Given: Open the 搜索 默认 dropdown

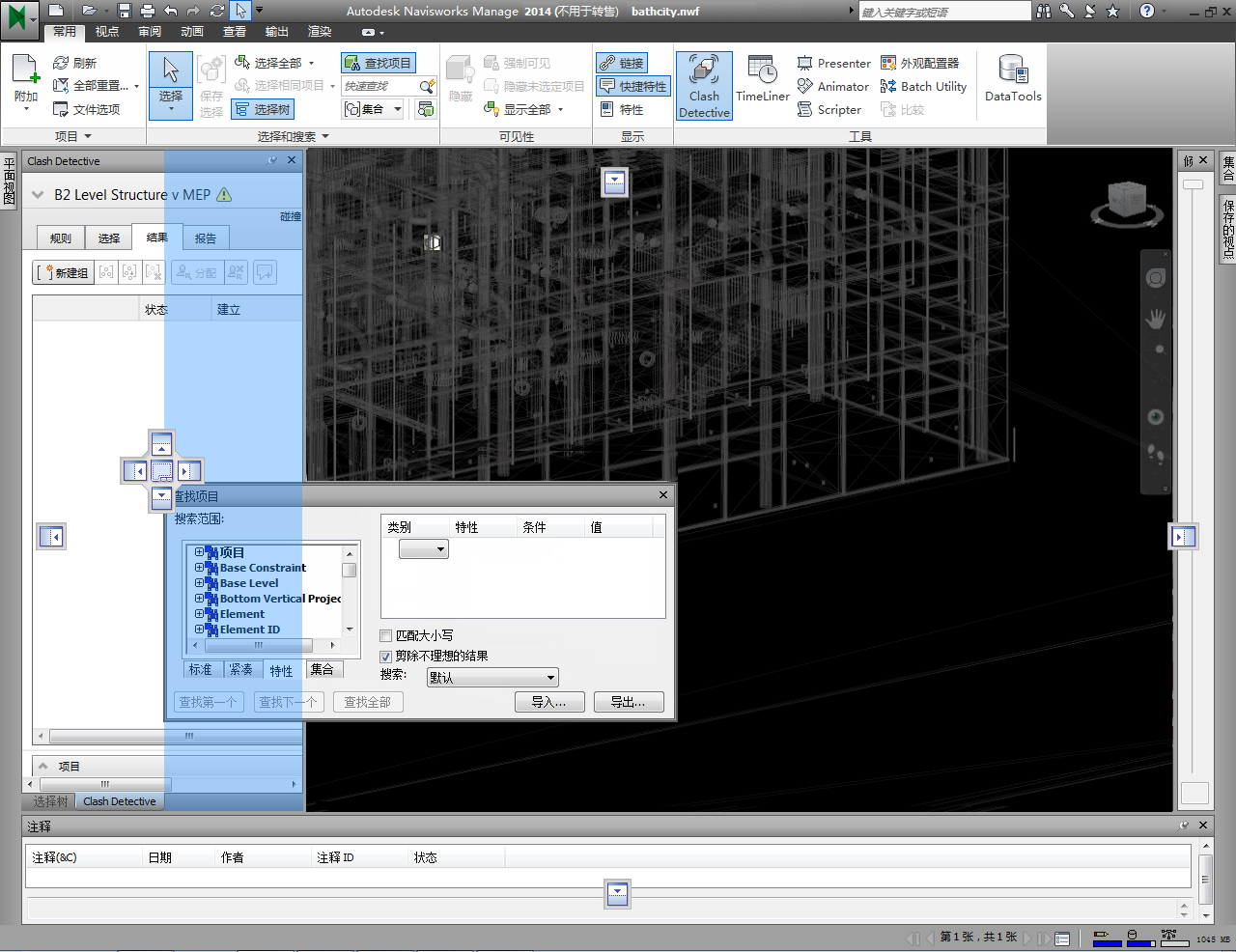Looking at the screenshot, I should [492, 678].
